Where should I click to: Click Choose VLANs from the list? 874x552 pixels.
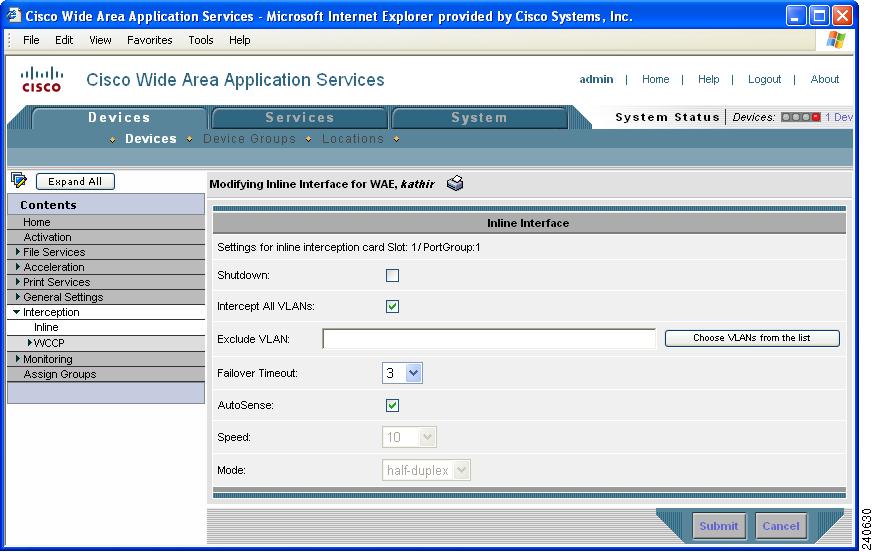(752, 338)
